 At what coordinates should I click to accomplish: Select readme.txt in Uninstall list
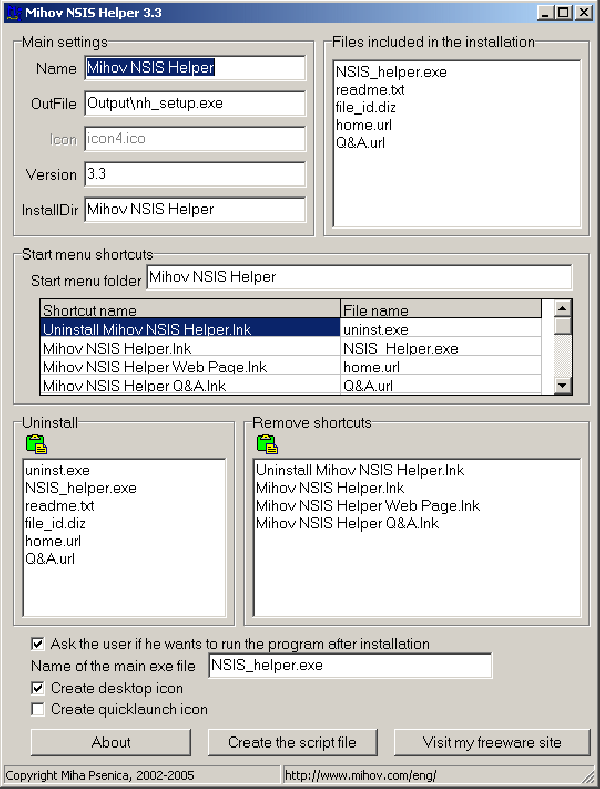[x=59, y=506]
